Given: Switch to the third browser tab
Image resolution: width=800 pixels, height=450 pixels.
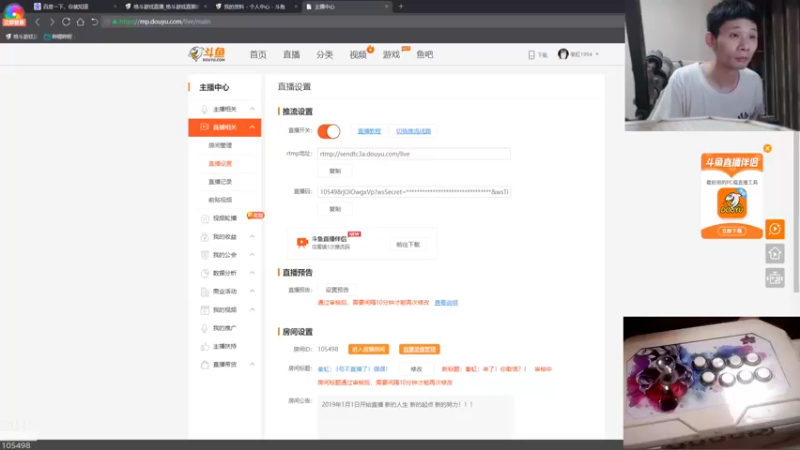Looking at the screenshot, I should click(x=255, y=7).
